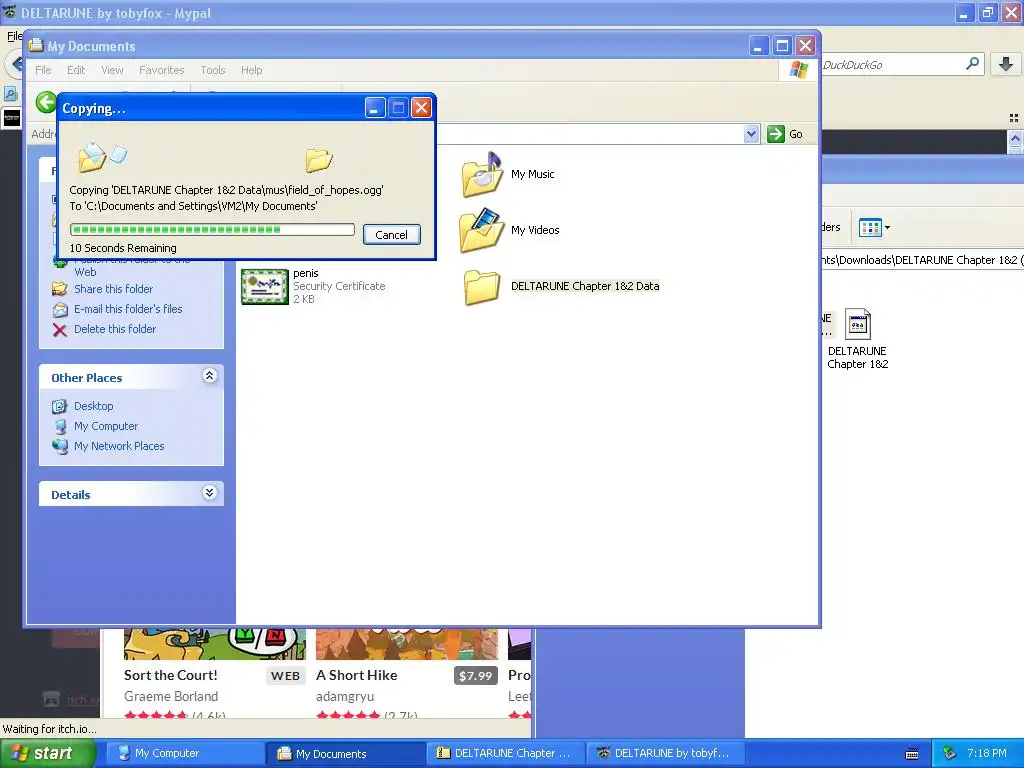Screen dimensions: 1024x768
Task: Click E-mail this folder's files
Action: [128, 309]
